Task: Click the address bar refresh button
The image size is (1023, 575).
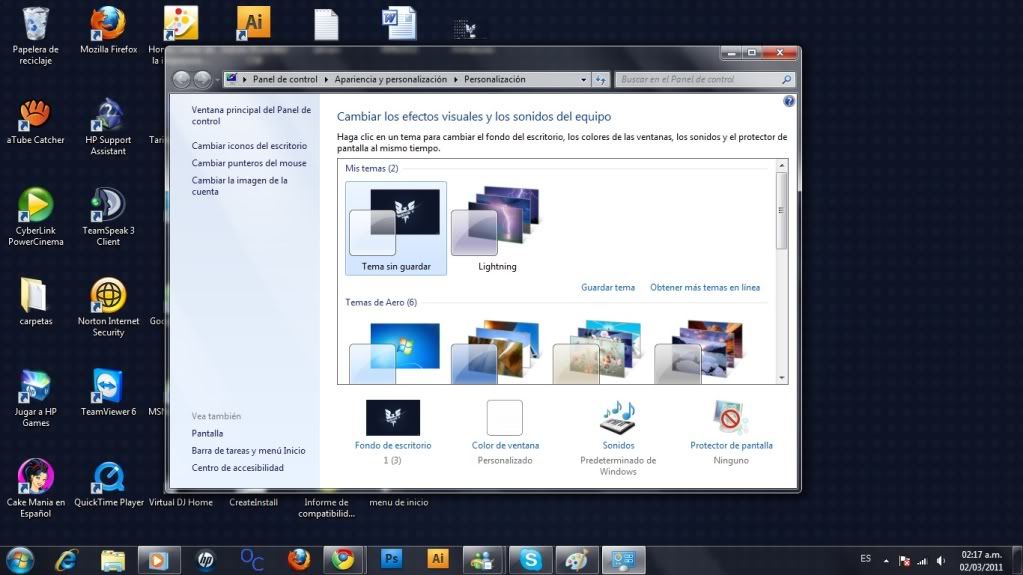Action: tap(600, 80)
